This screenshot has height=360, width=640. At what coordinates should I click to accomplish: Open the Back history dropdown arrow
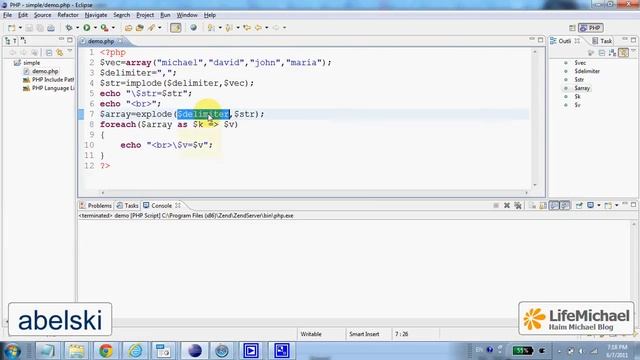click(267, 28)
